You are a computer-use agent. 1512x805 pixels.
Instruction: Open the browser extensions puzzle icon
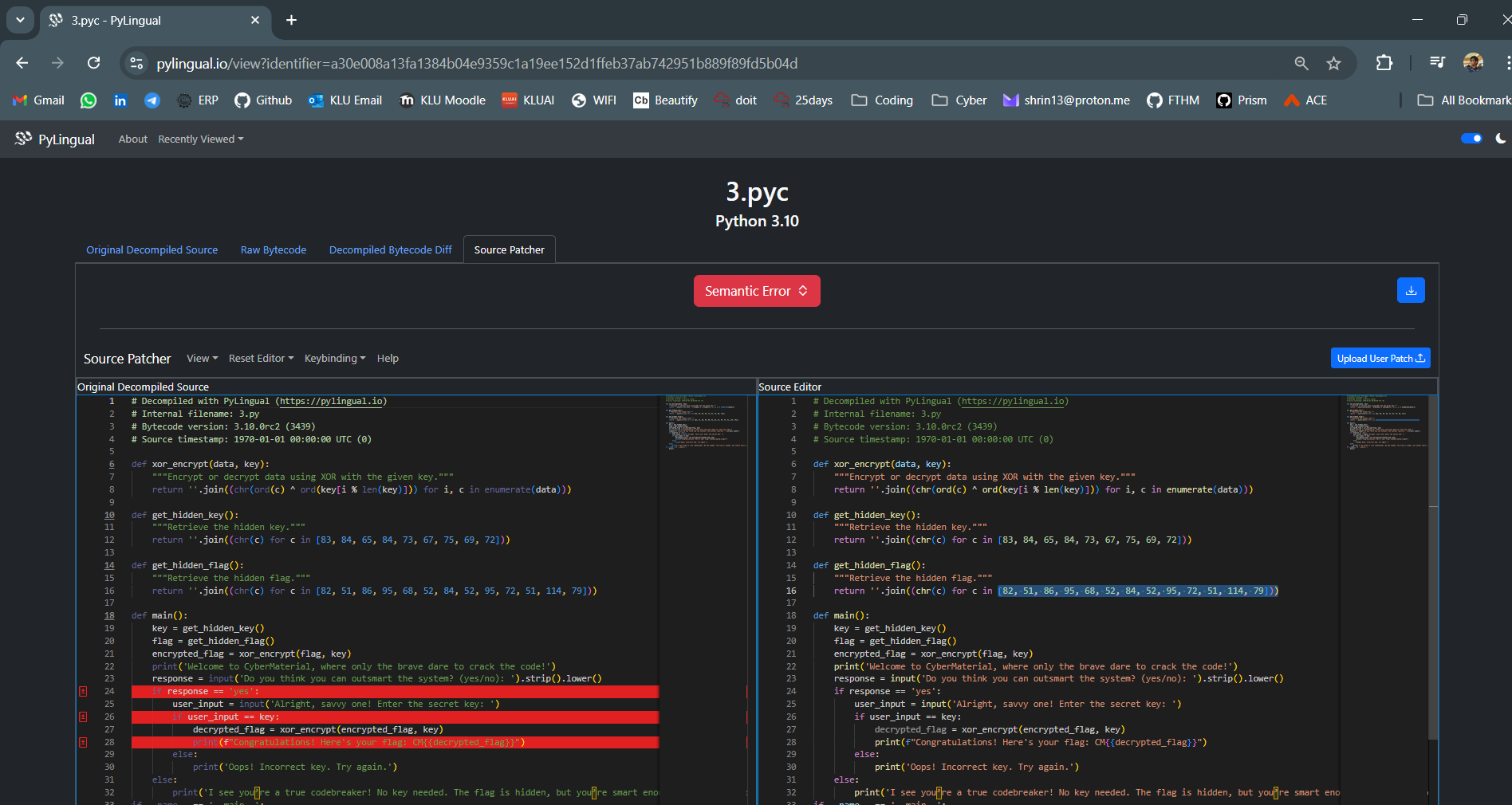1384,63
